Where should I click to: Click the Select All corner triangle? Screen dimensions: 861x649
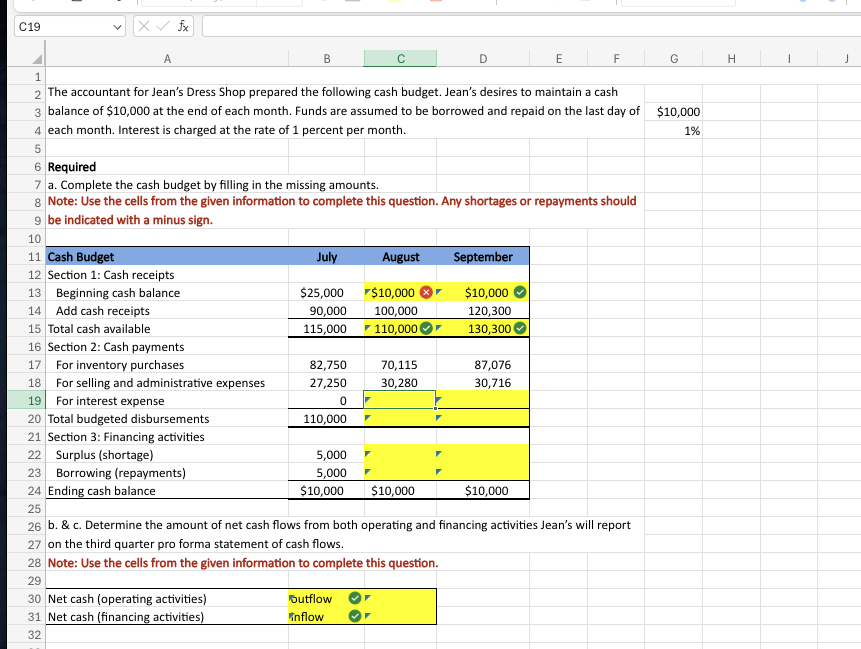pos(37,59)
